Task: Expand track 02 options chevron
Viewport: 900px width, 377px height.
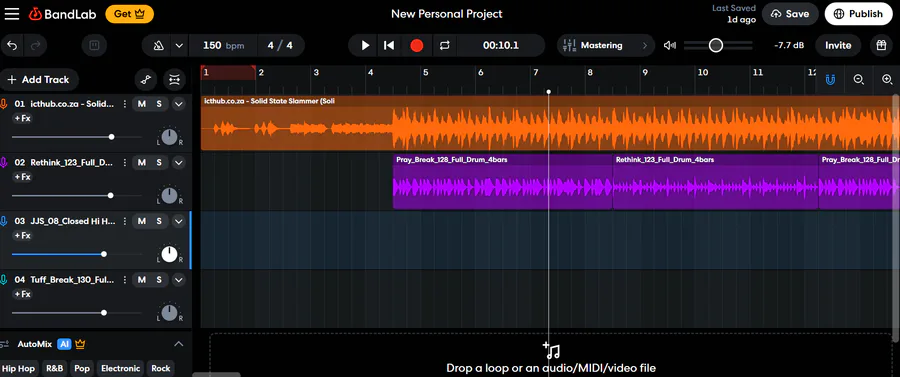Action: [x=179, y=162]
